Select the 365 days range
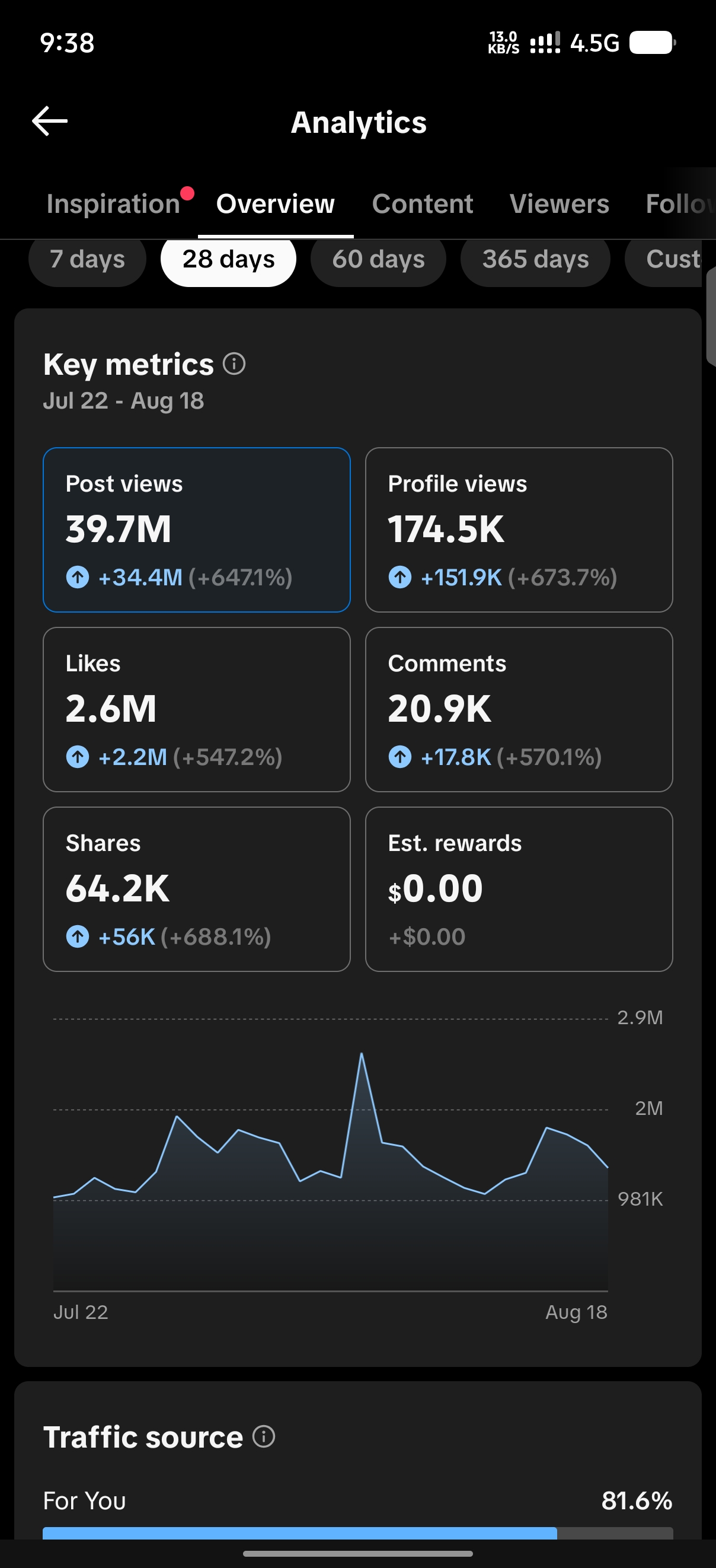716x1568 pixels. (535, 259)
